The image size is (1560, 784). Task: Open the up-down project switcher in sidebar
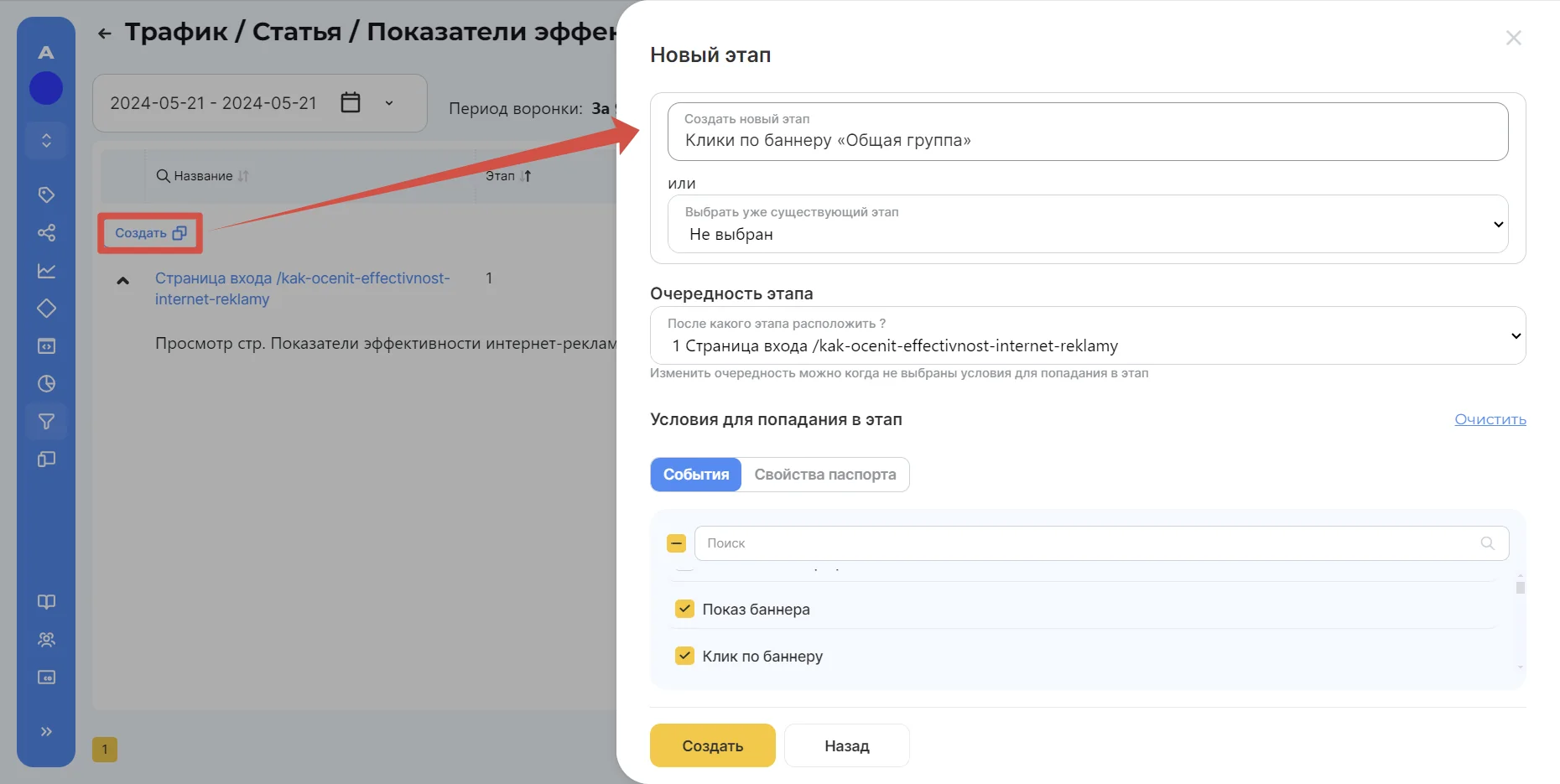tap(46, 140)
